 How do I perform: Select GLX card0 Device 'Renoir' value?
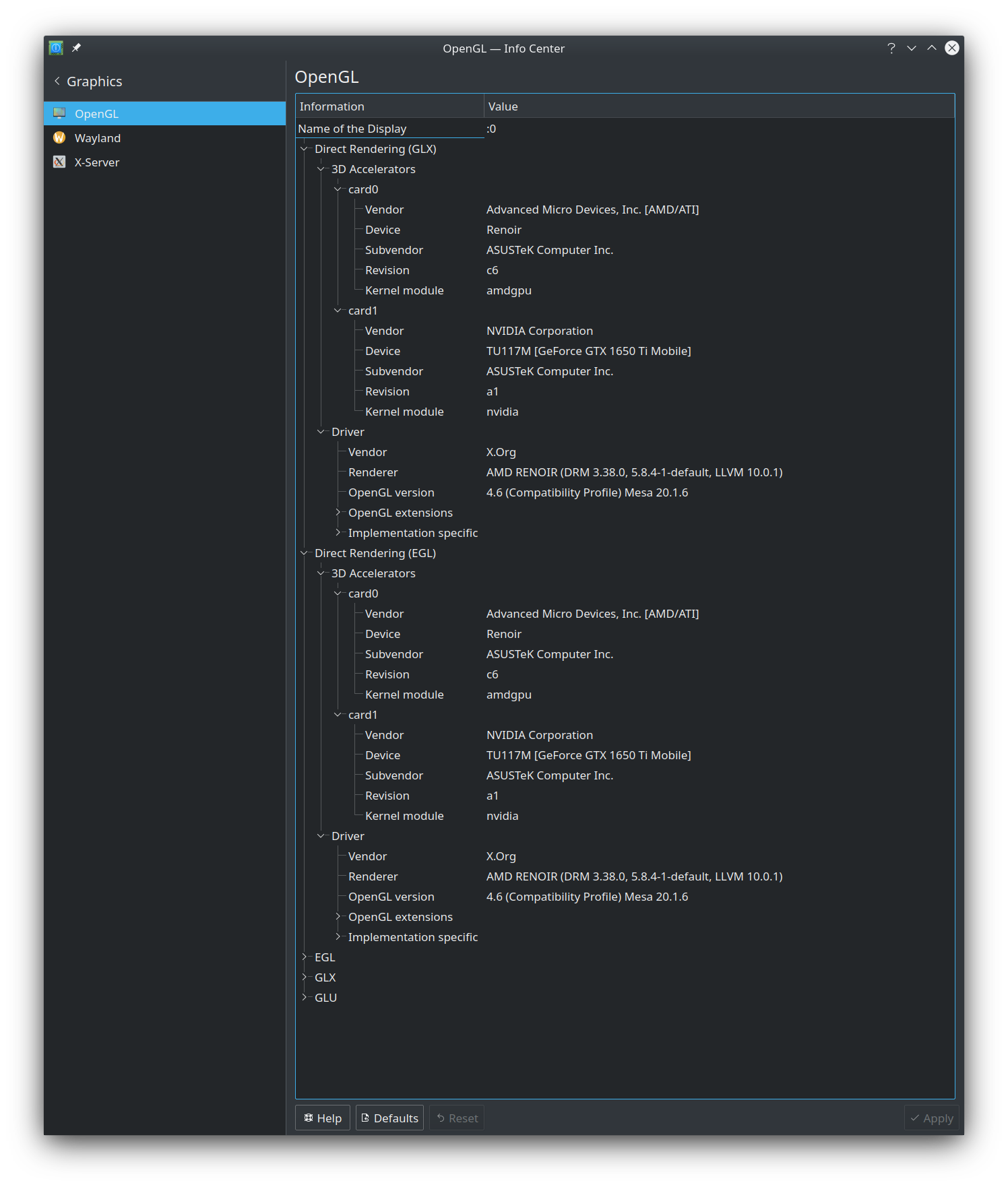504,230
